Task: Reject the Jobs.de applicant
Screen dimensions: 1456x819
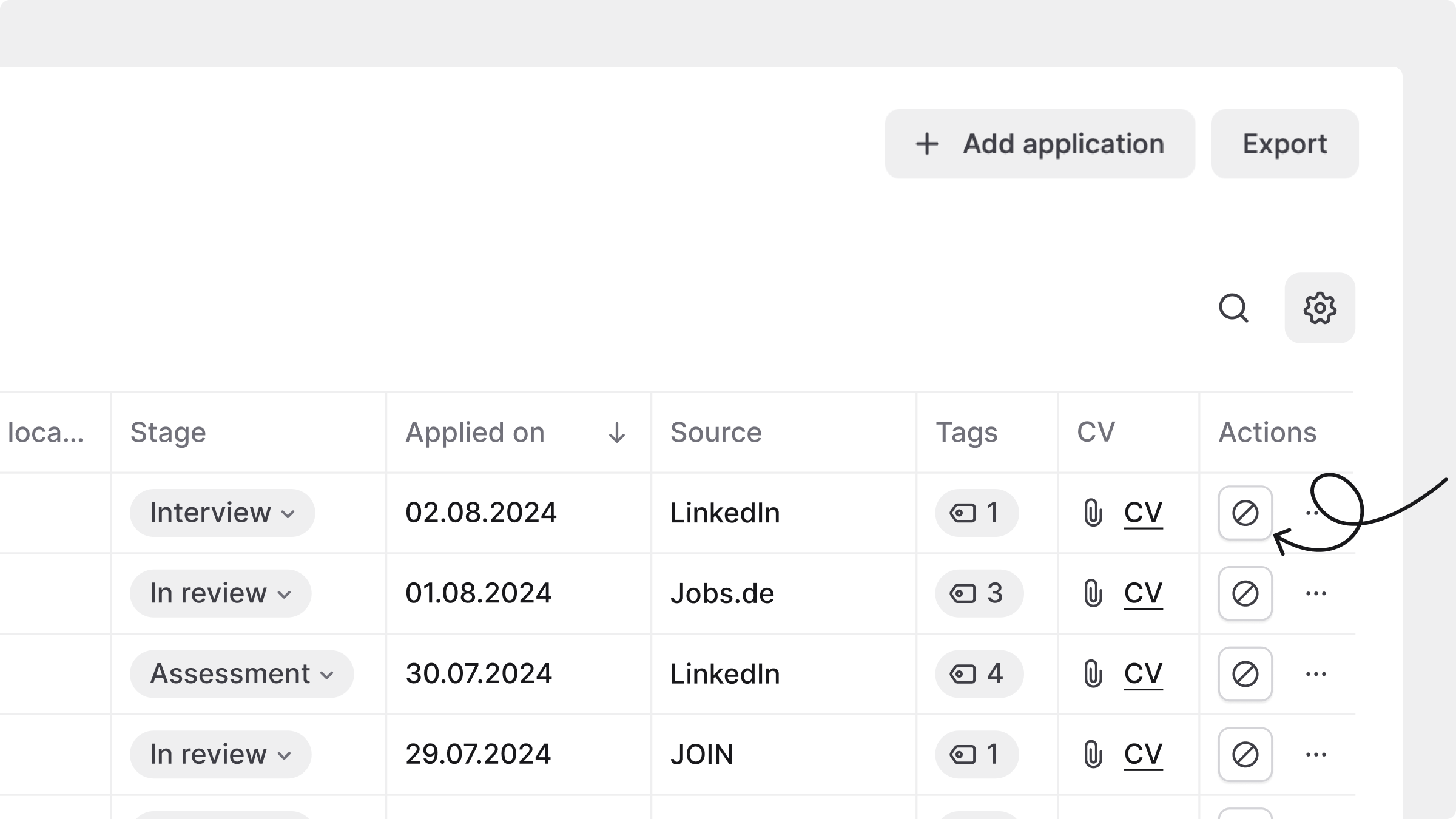Action: (x=1245, y=593)
